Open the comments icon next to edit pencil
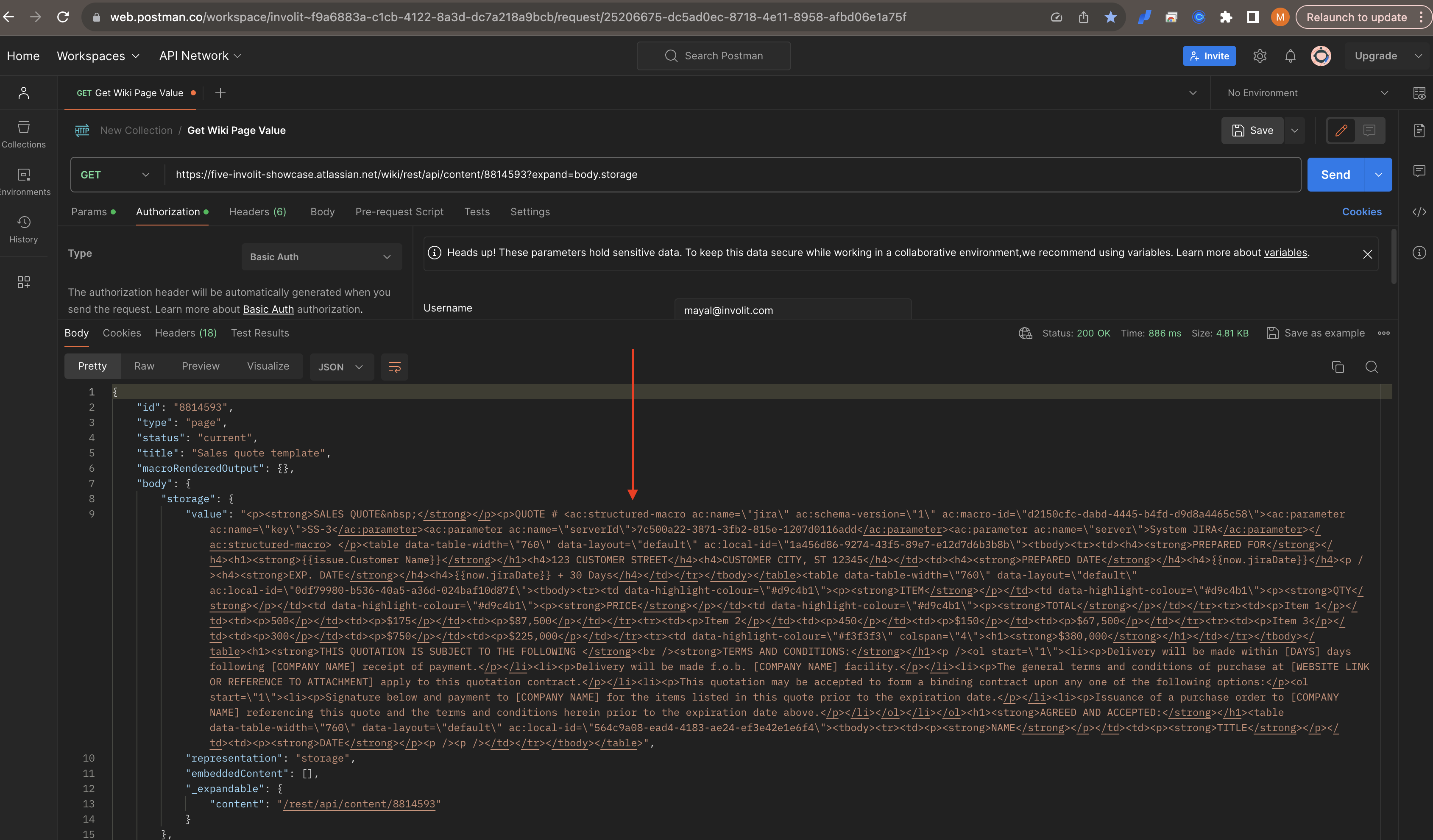 pos(1369,130)
